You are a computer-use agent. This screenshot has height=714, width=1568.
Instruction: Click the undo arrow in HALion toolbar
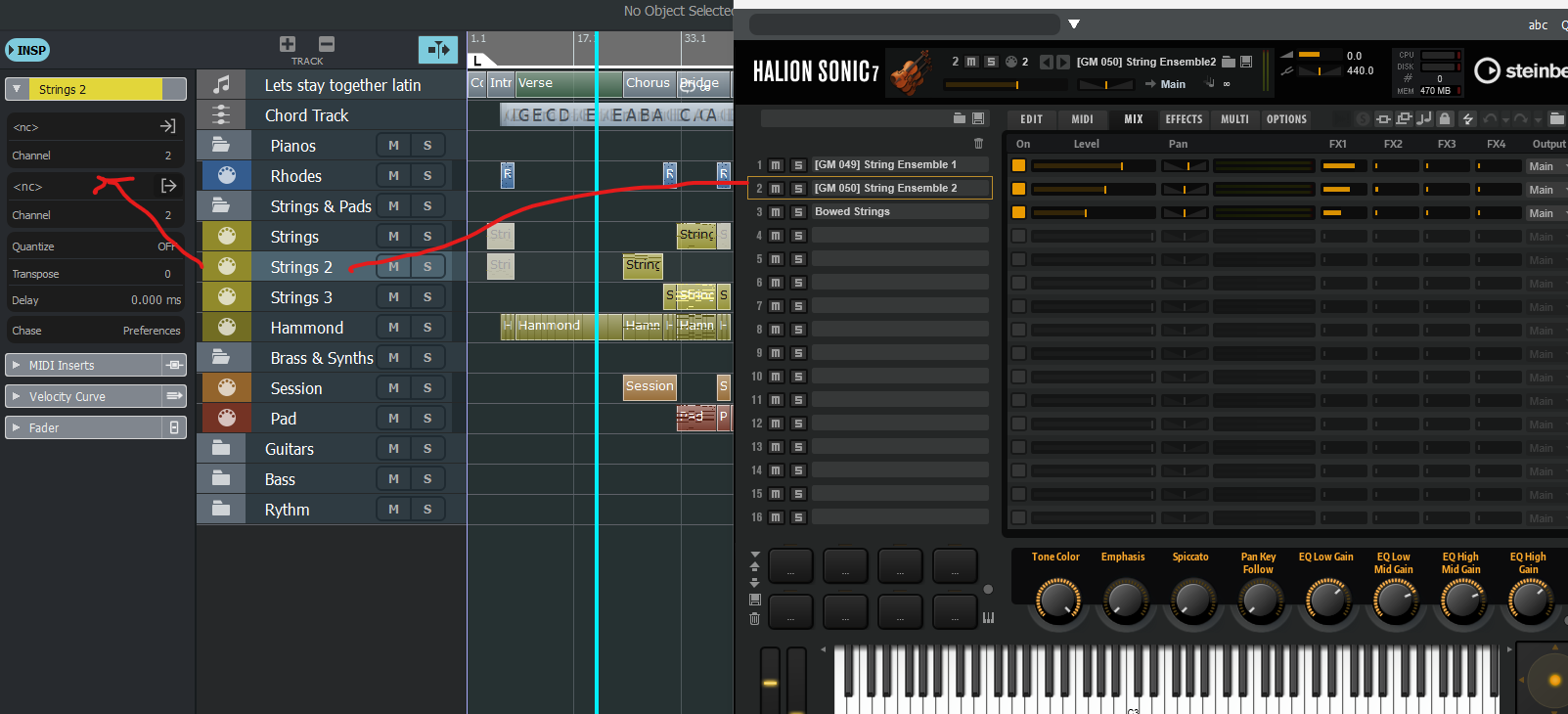(1490, 119)
